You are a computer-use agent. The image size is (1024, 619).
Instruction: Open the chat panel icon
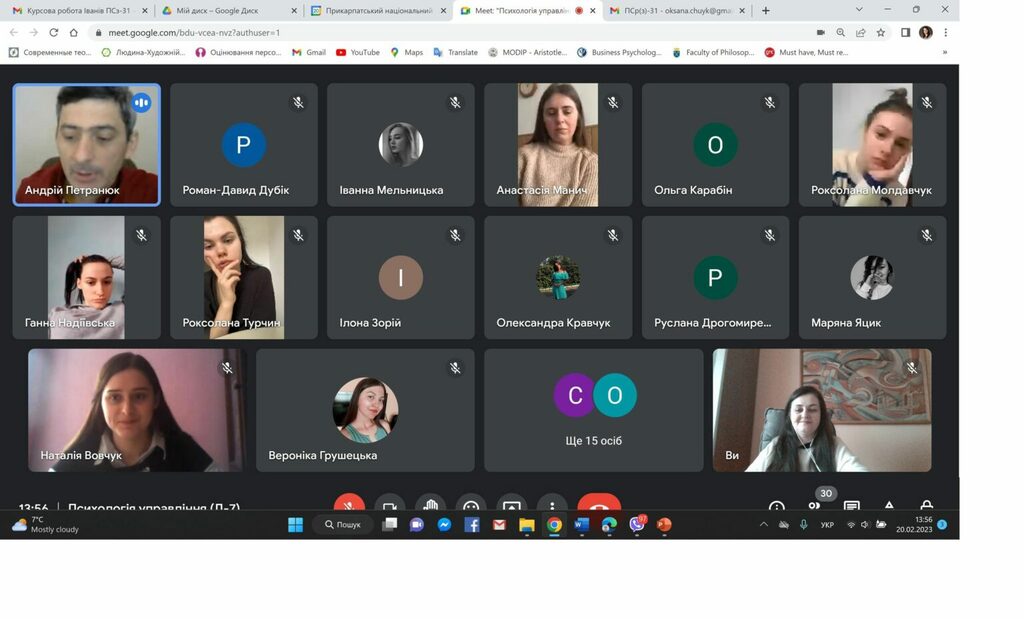pyautogui.click(x=851, y=507)
